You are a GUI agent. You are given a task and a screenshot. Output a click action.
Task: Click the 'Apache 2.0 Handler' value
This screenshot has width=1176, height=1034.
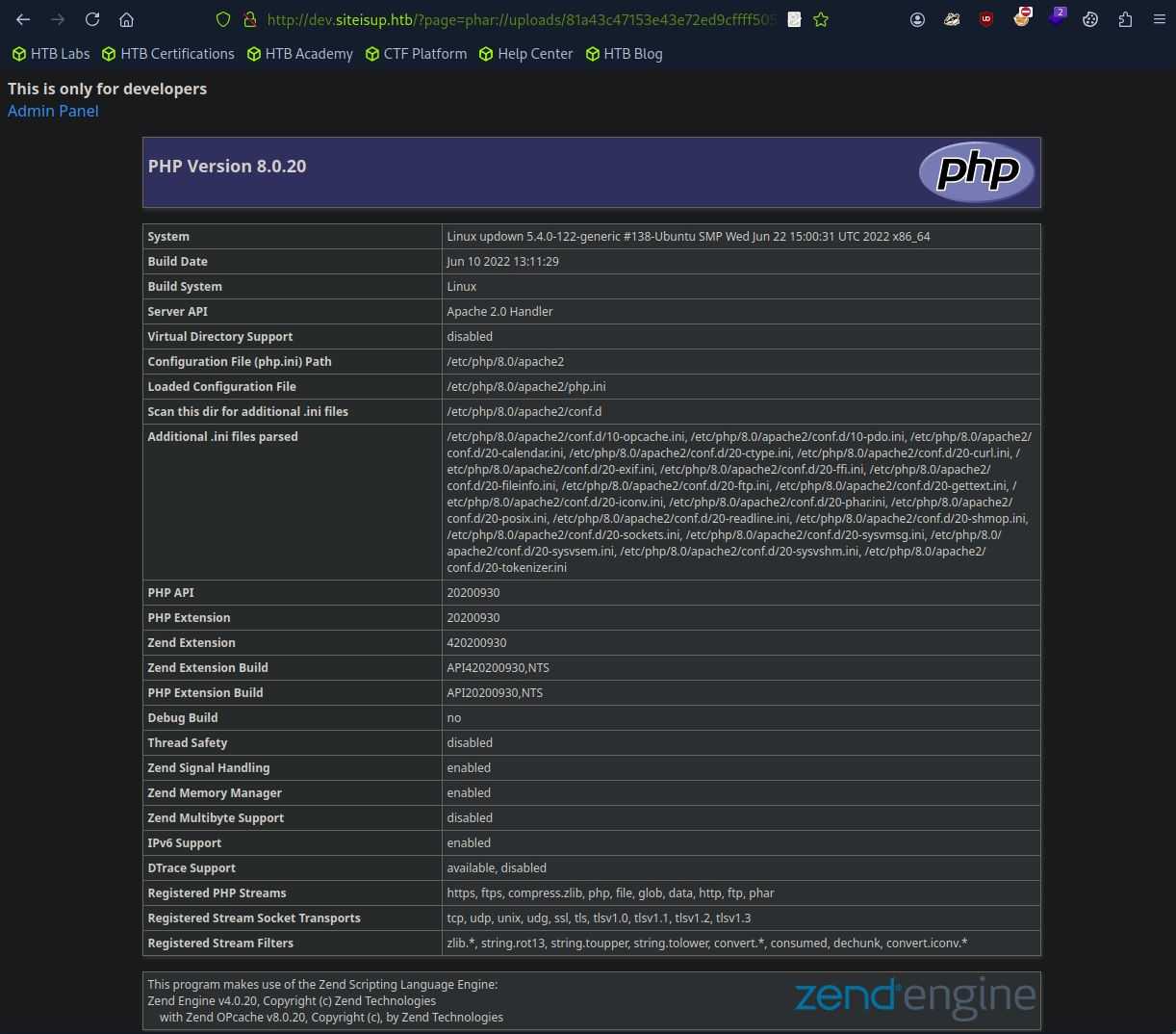click(499, 311)
